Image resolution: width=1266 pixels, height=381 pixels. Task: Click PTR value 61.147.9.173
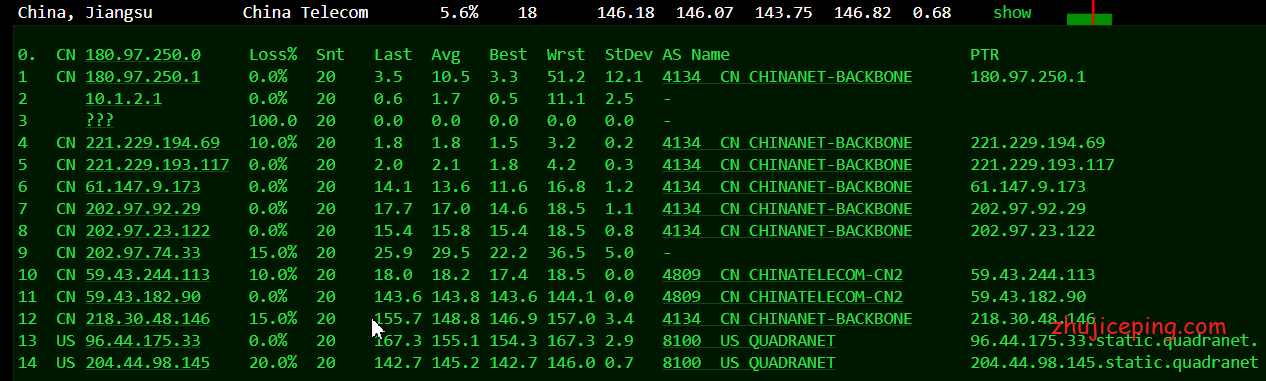pyautogui.click(x=1027, y=187)
